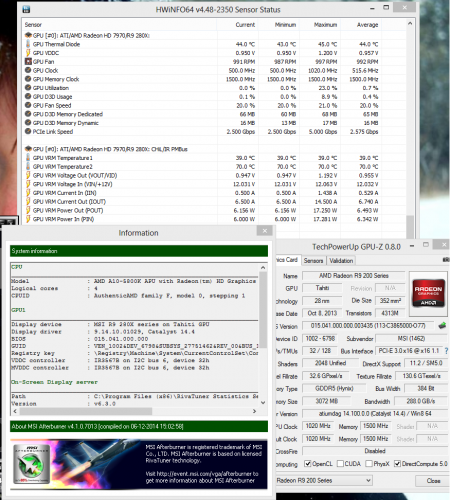Click the GPU Fan sensor icon

click(x=28, y=62)
